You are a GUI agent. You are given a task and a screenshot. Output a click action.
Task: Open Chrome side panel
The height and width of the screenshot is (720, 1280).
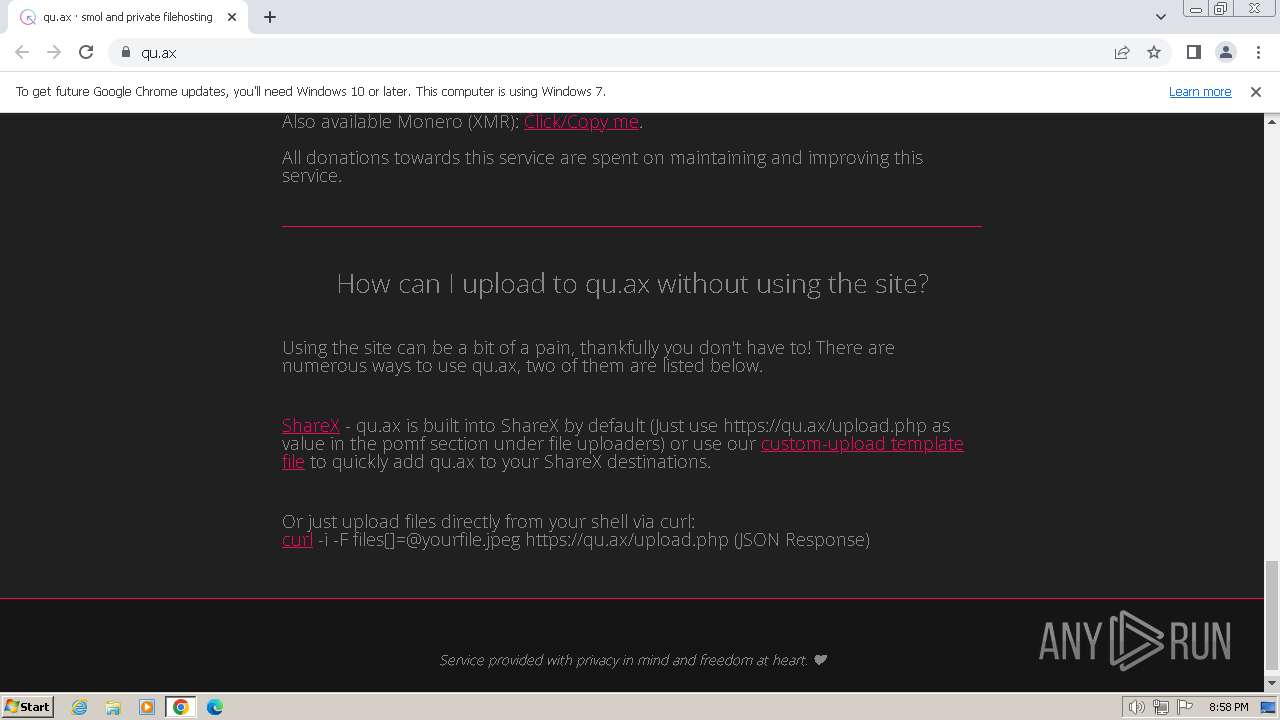coord(1193,52)
